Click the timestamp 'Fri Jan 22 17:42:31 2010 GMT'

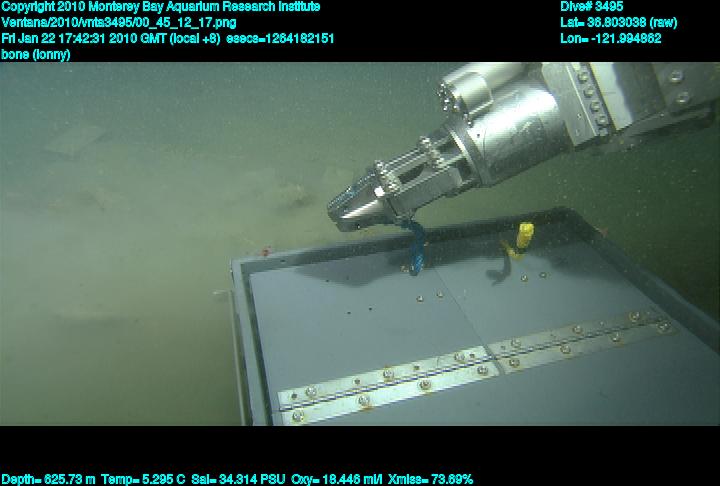coord(84,38)
